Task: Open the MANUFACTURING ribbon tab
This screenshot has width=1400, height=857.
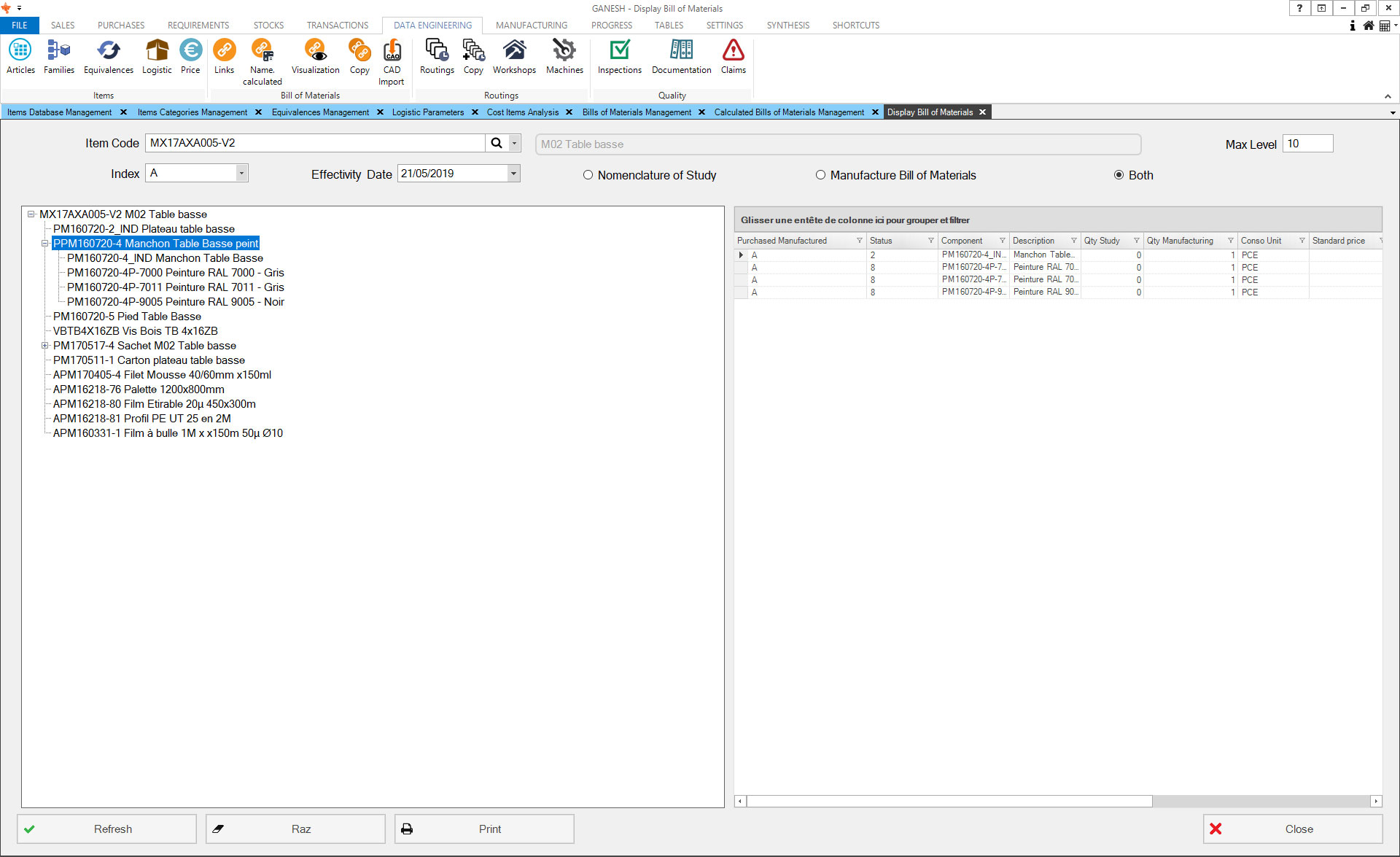Action: click(x=531, y=25)
